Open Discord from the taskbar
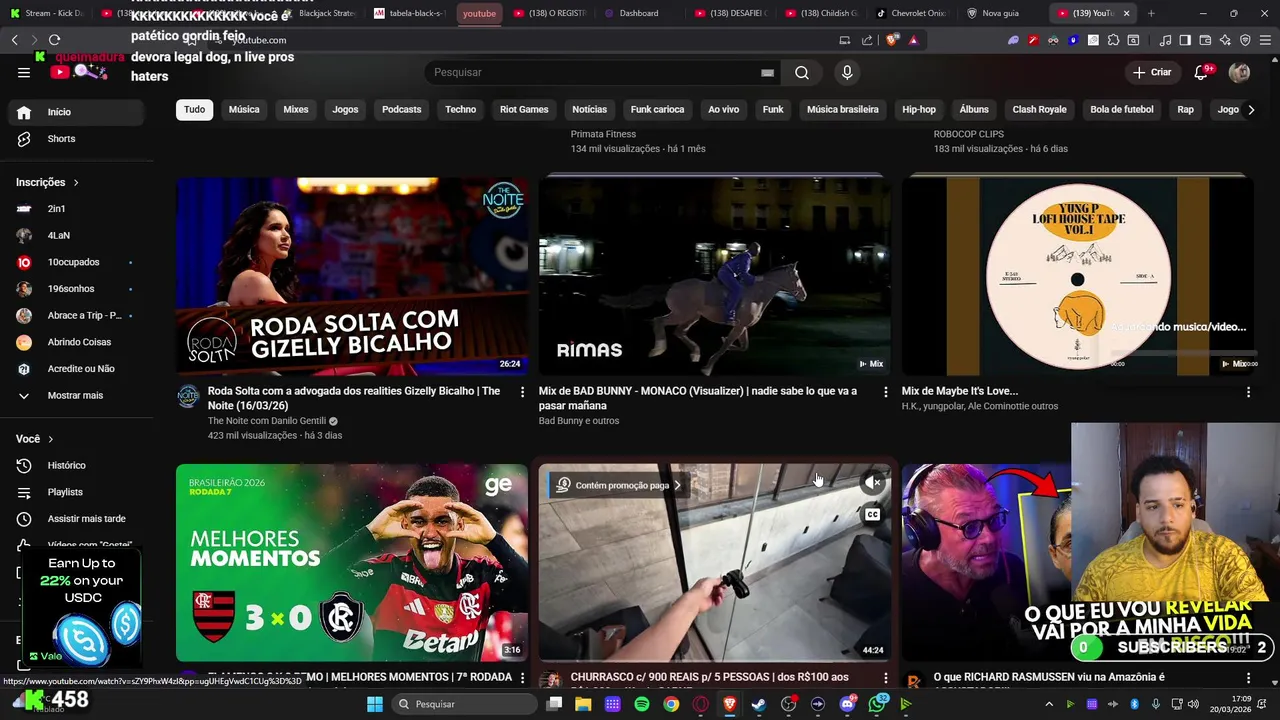 coord(848,704)
